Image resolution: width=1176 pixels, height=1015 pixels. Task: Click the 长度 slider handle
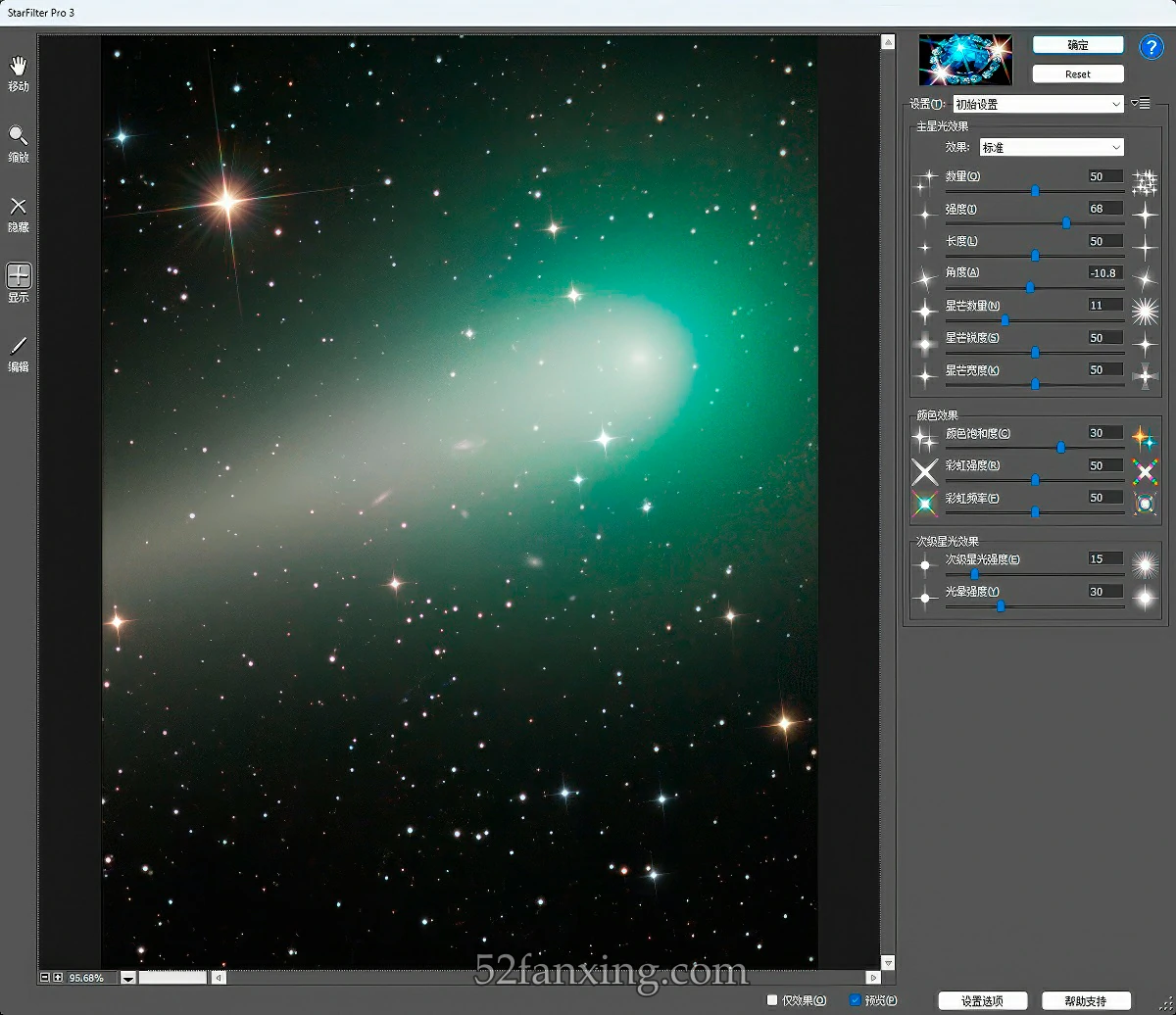(x=1035, y=255)
